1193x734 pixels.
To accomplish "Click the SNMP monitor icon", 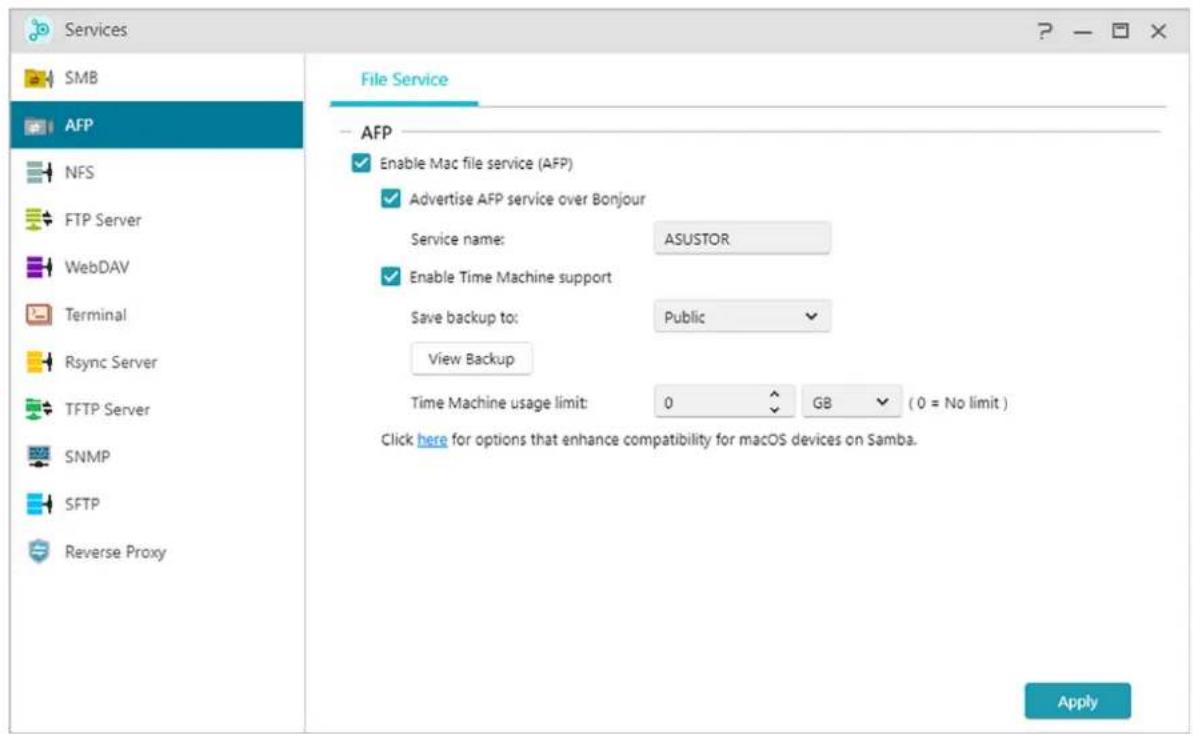I will [38, 456].
